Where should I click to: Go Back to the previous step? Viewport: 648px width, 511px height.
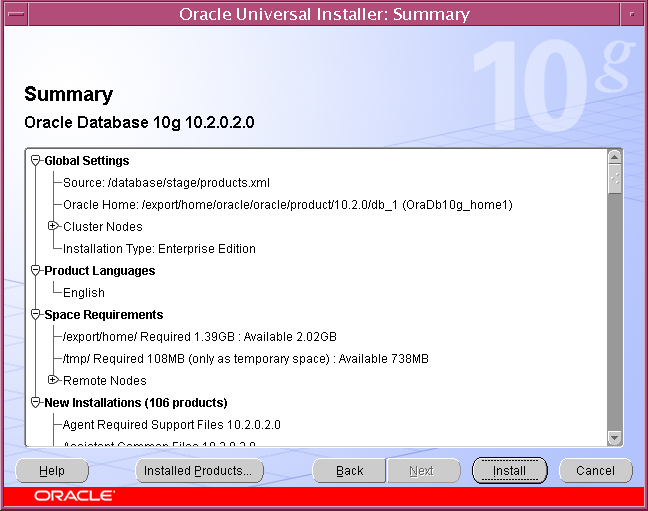pos(349,470)
